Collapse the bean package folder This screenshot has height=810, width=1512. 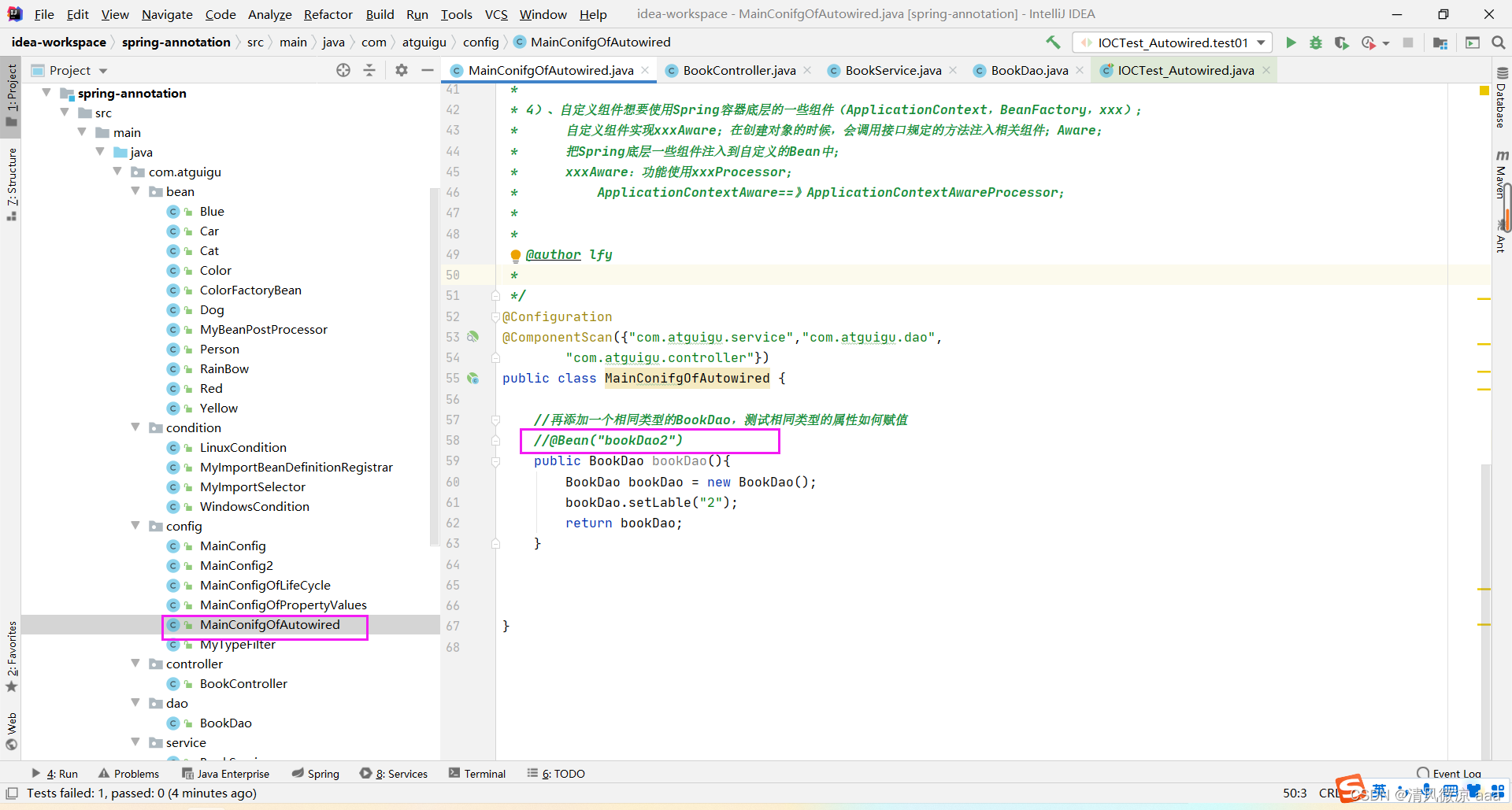click(x=135, y=191)
